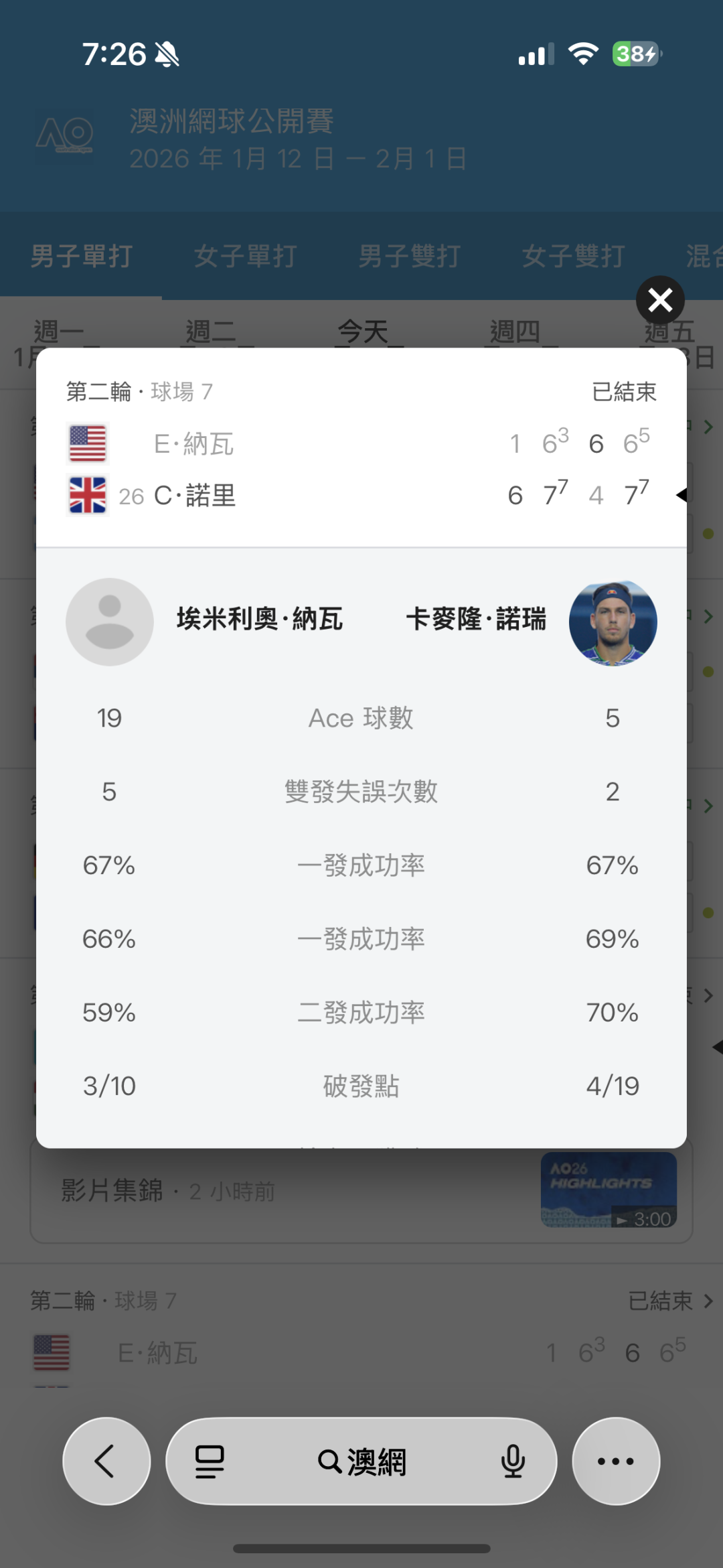Open 卡麥隆·諾瑞 player name link
This screenshot has width=723, height=1568.
[x=476, y=619]
